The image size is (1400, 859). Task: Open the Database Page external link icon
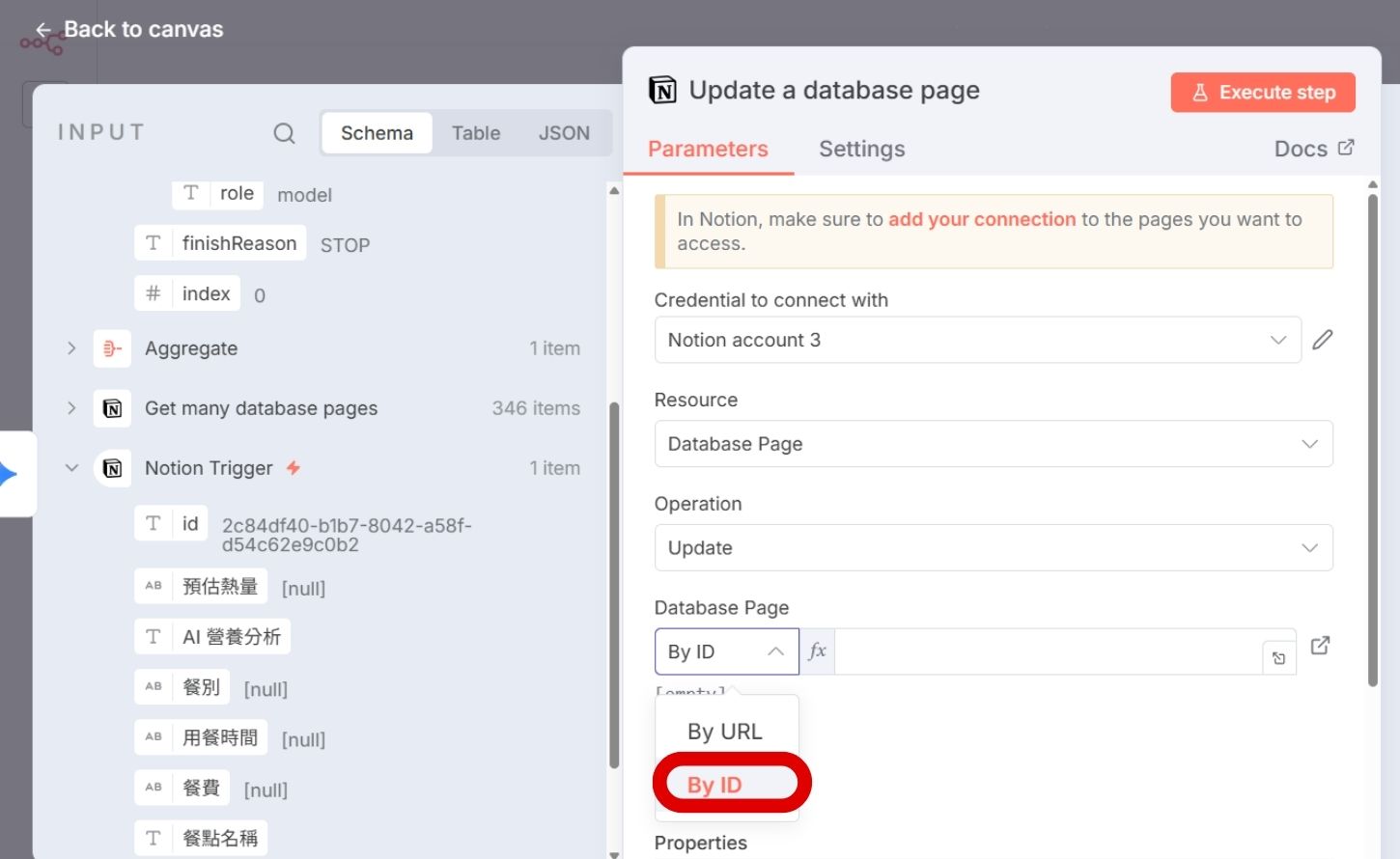point(1320,646)
